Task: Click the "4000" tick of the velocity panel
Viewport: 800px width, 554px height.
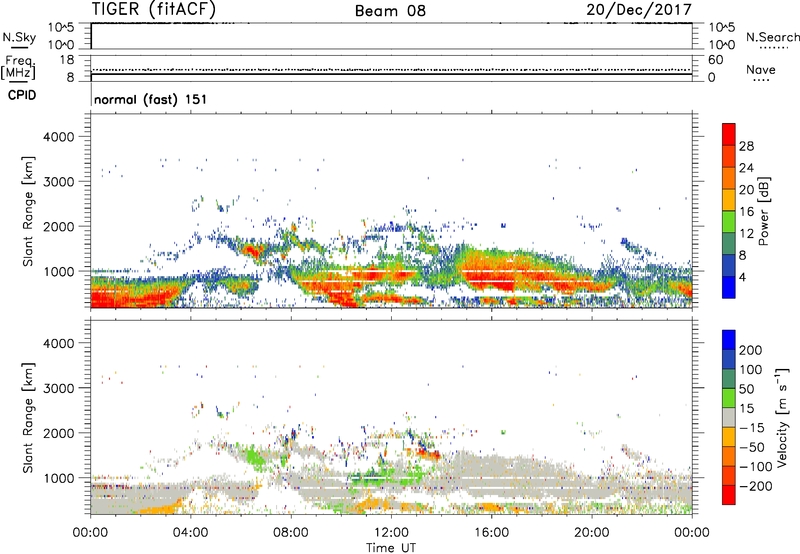Action: pos(59,343)
